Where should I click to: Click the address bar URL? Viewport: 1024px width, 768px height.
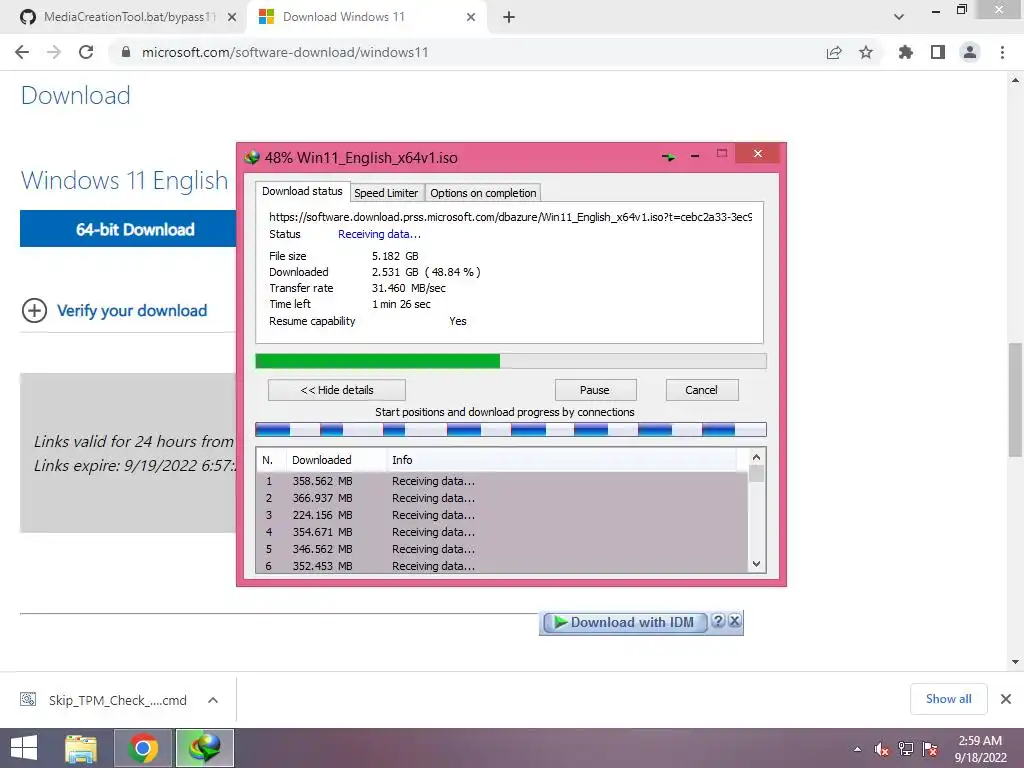(x=285, y=52)
